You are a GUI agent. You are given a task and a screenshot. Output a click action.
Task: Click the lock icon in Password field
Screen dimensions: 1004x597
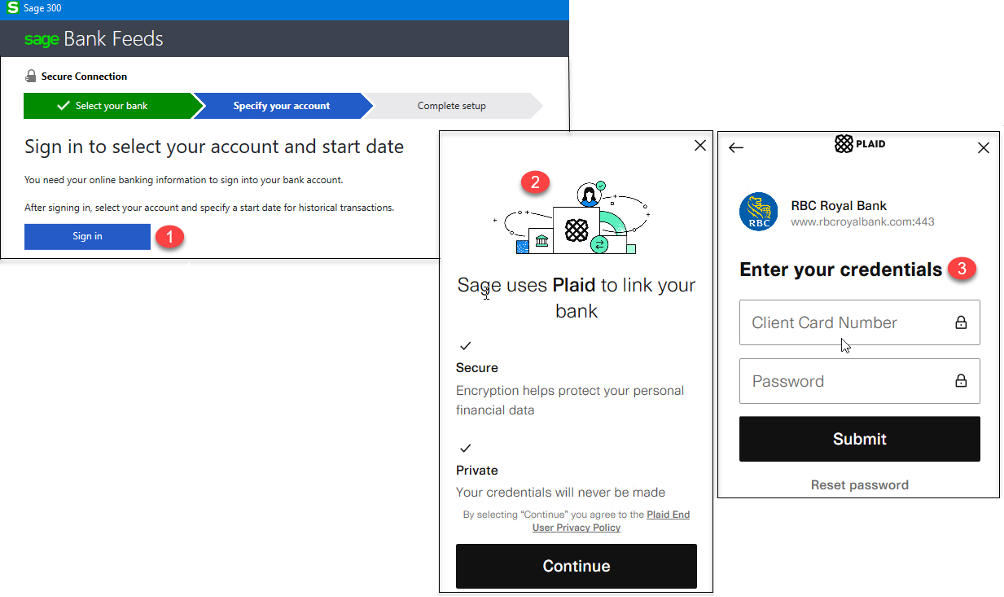click(960, 381)
